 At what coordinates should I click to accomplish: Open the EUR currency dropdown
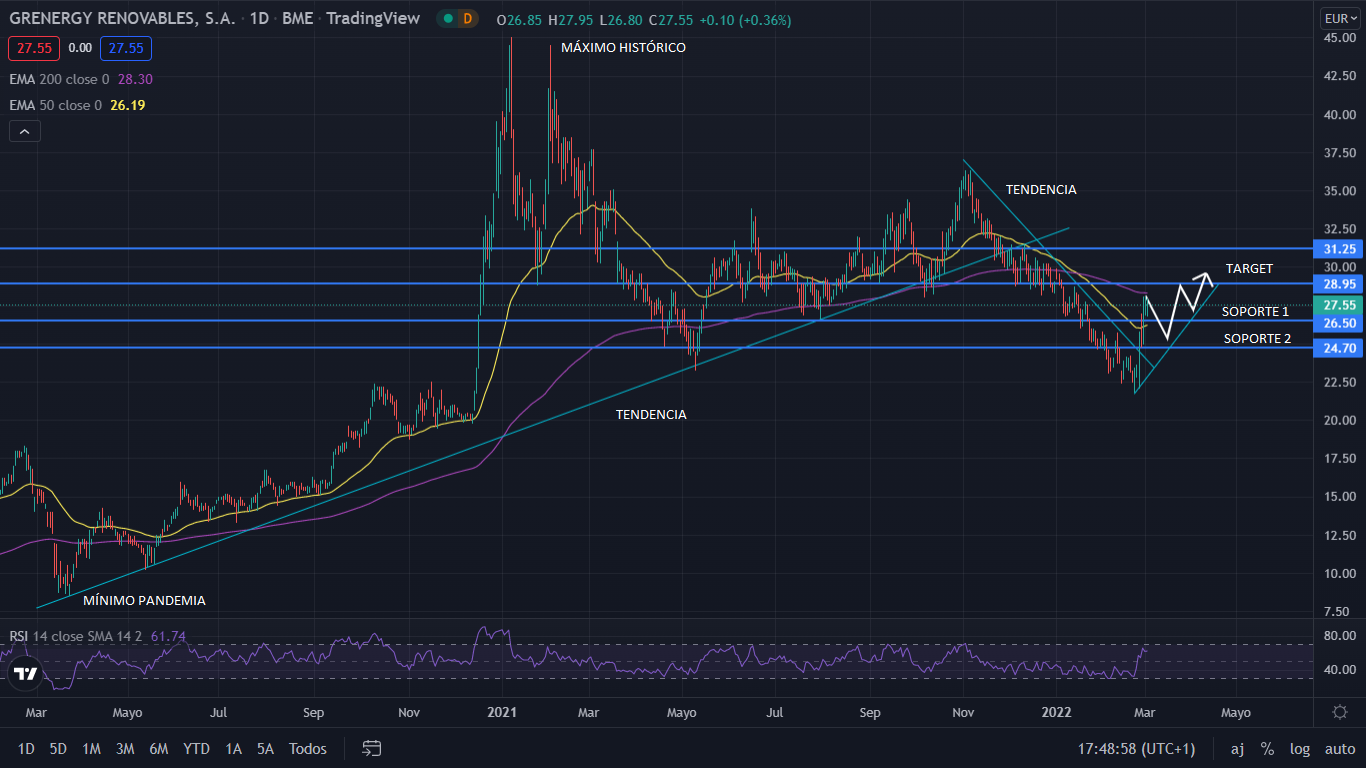pos(1339,18)
